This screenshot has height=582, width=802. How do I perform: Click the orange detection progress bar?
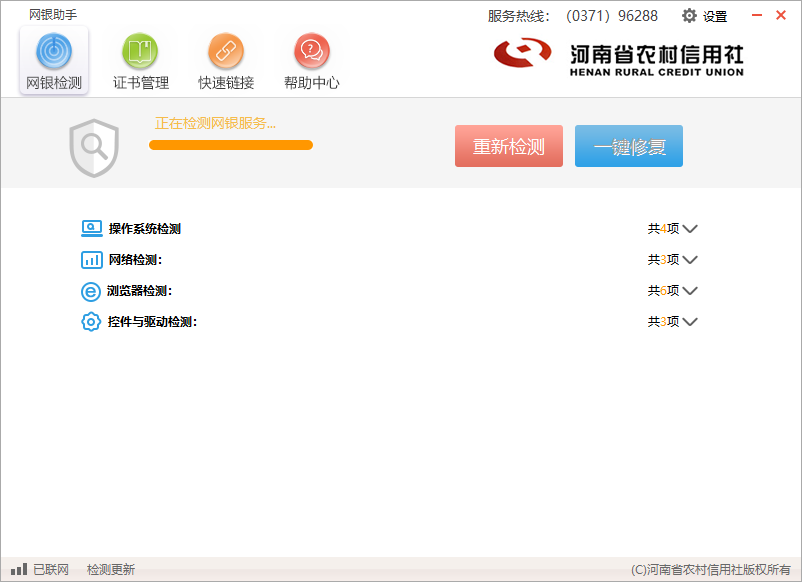[230, 145]
